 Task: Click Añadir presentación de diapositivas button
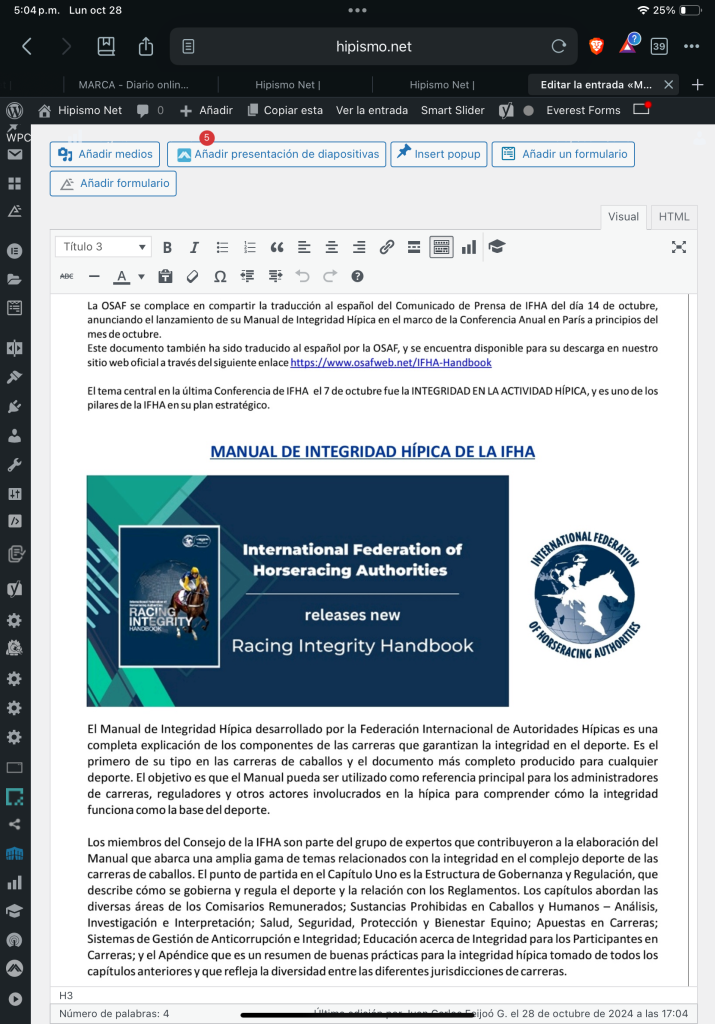tap(277, 154)
